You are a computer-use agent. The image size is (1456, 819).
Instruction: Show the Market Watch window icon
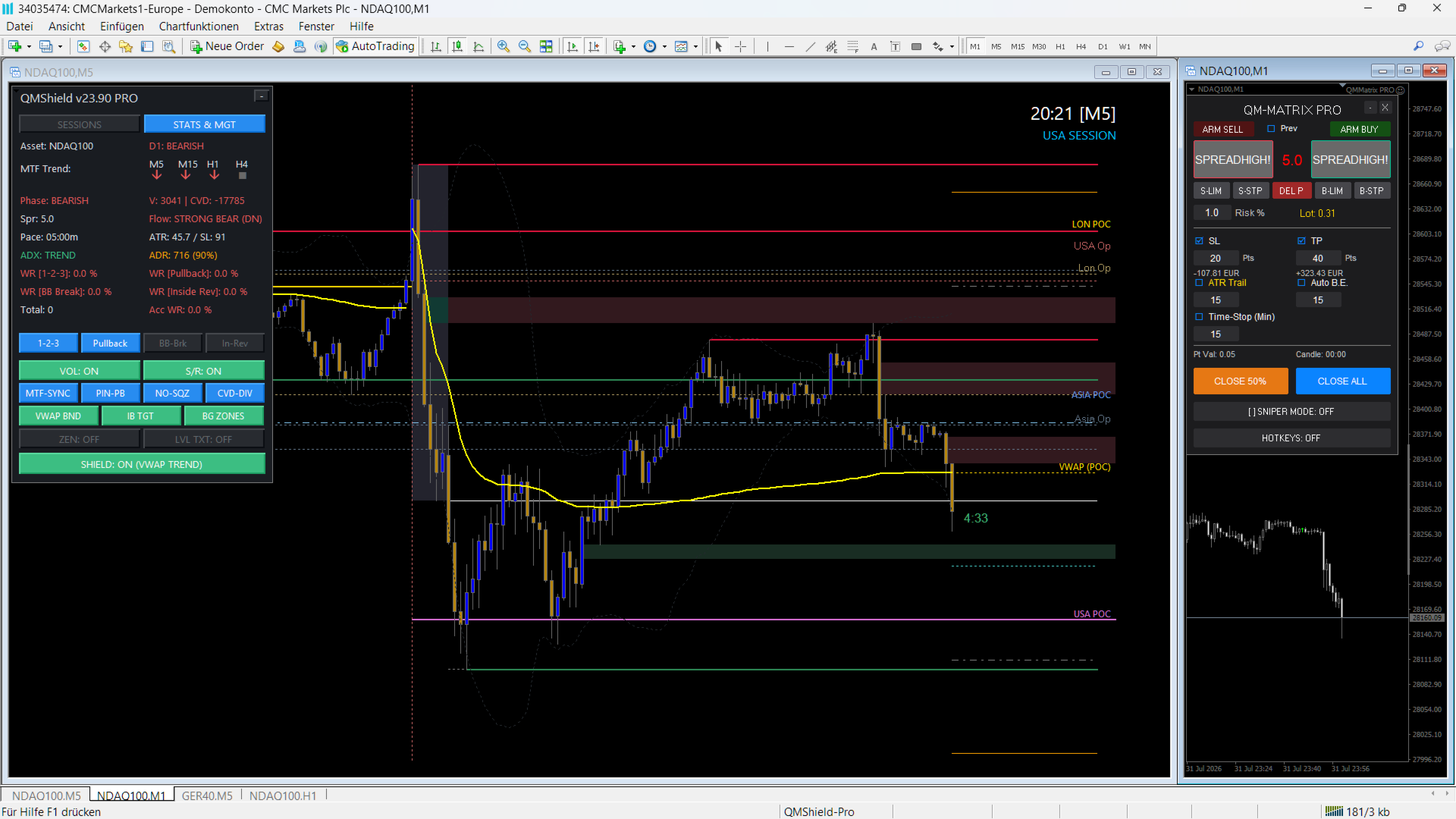click(x=83, y=47)
